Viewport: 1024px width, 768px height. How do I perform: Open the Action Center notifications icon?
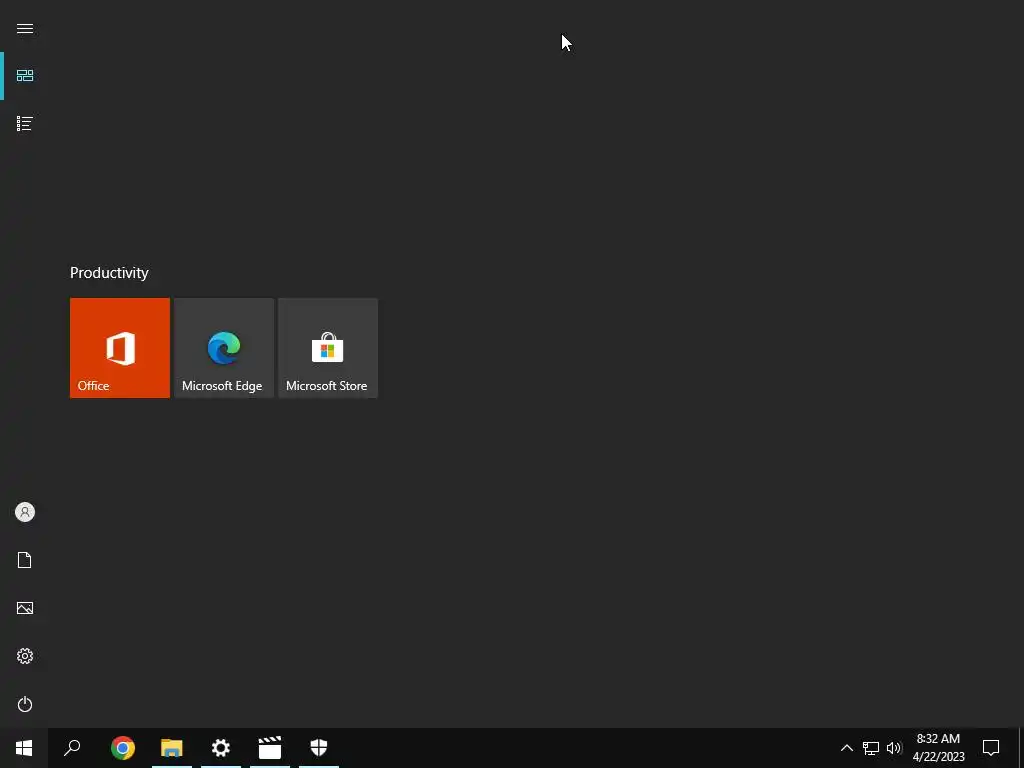[x=991, y=748]
